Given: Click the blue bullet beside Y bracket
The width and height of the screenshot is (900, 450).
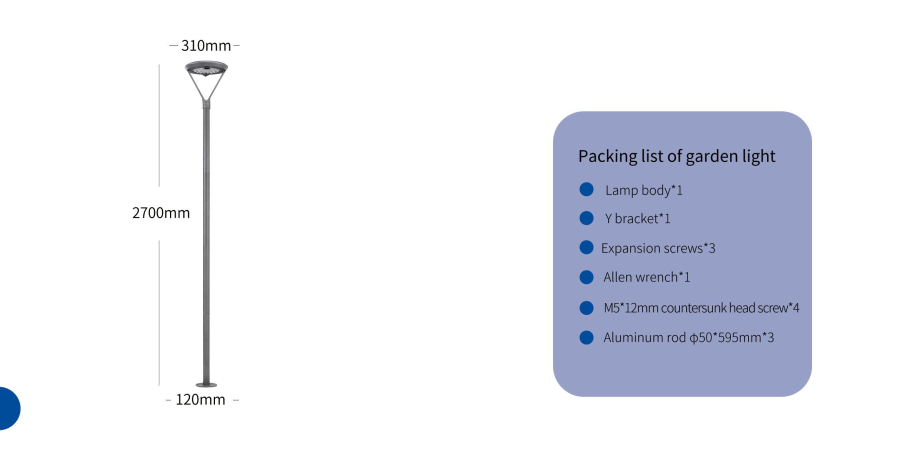Looking at the screenshot, I should 586,218.
